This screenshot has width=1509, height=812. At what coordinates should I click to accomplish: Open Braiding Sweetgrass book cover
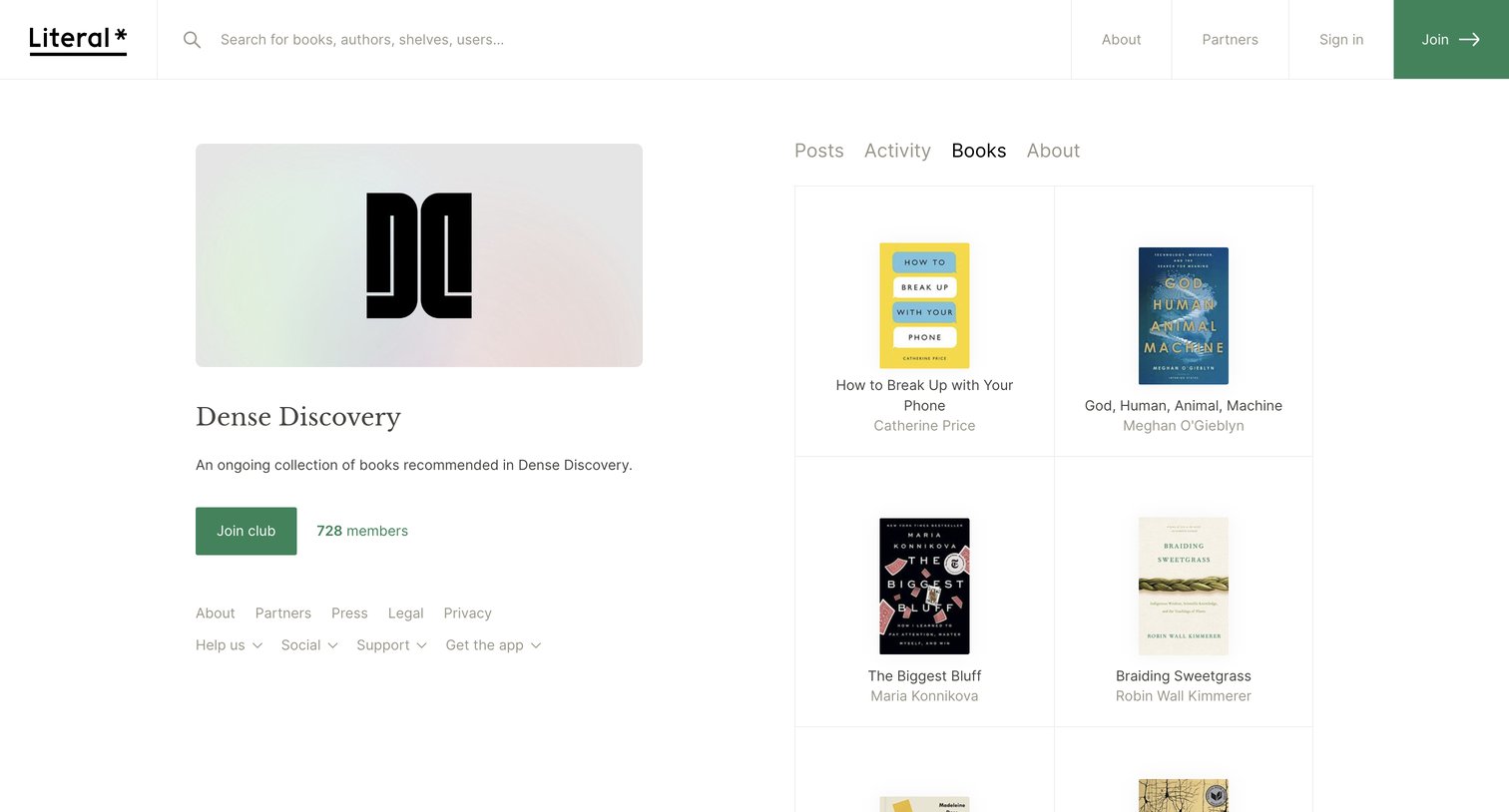[1184, 587]
